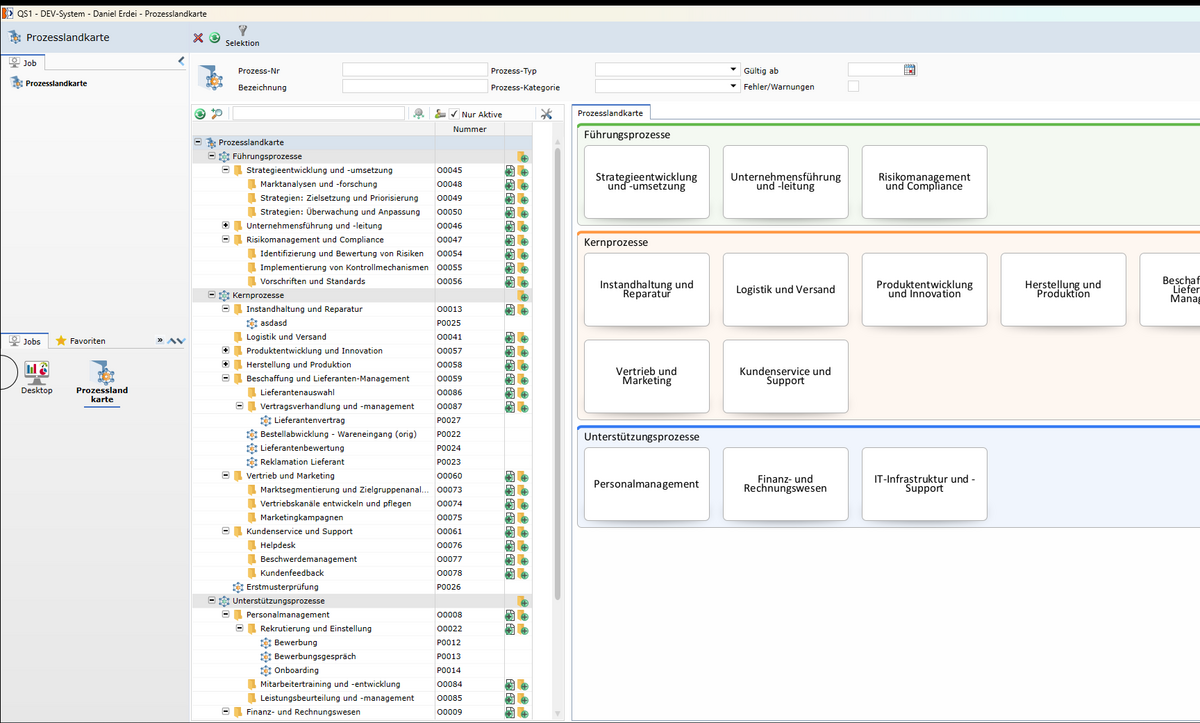Image resolution: width=1200 pixels, height=723 pixels.
Task: Open the Prozess-Typ dropdown
Action: click(x=732, y=70)
